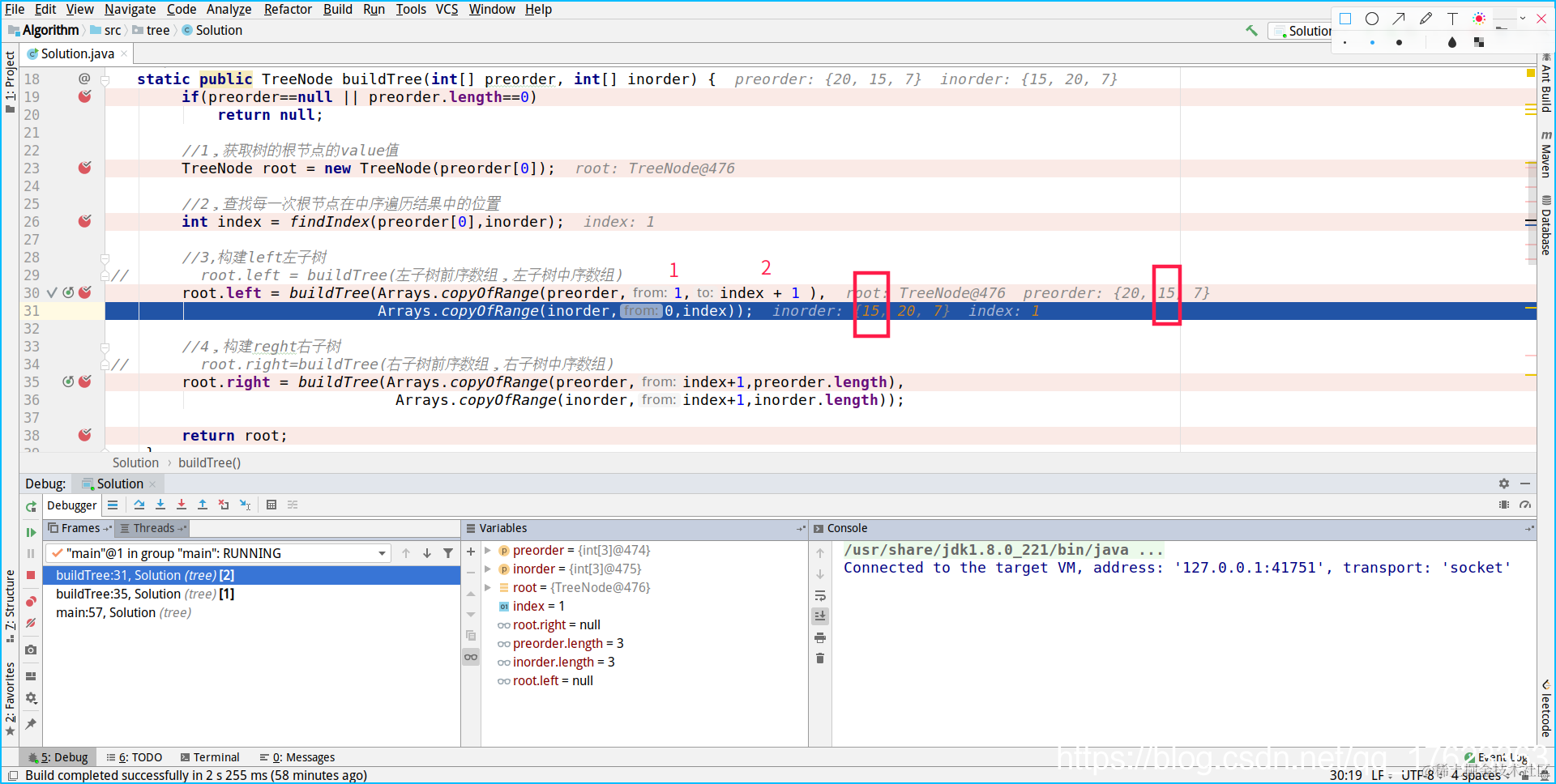Choose the smallest stroke size dot
The width and height of the screenshot is (1556, 784).
[1345, 42]
